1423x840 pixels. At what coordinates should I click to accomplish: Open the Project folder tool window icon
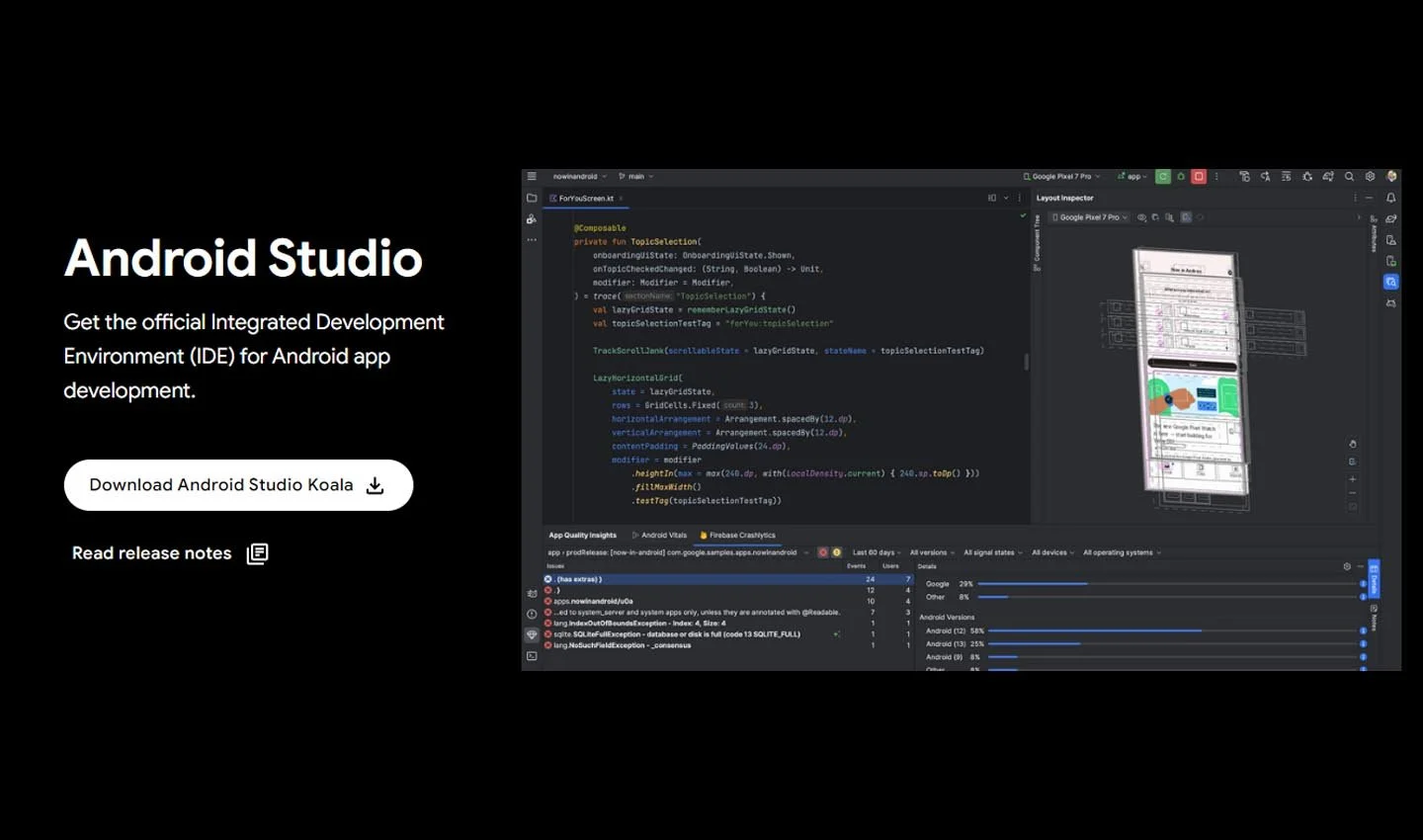tap(532, 198)
